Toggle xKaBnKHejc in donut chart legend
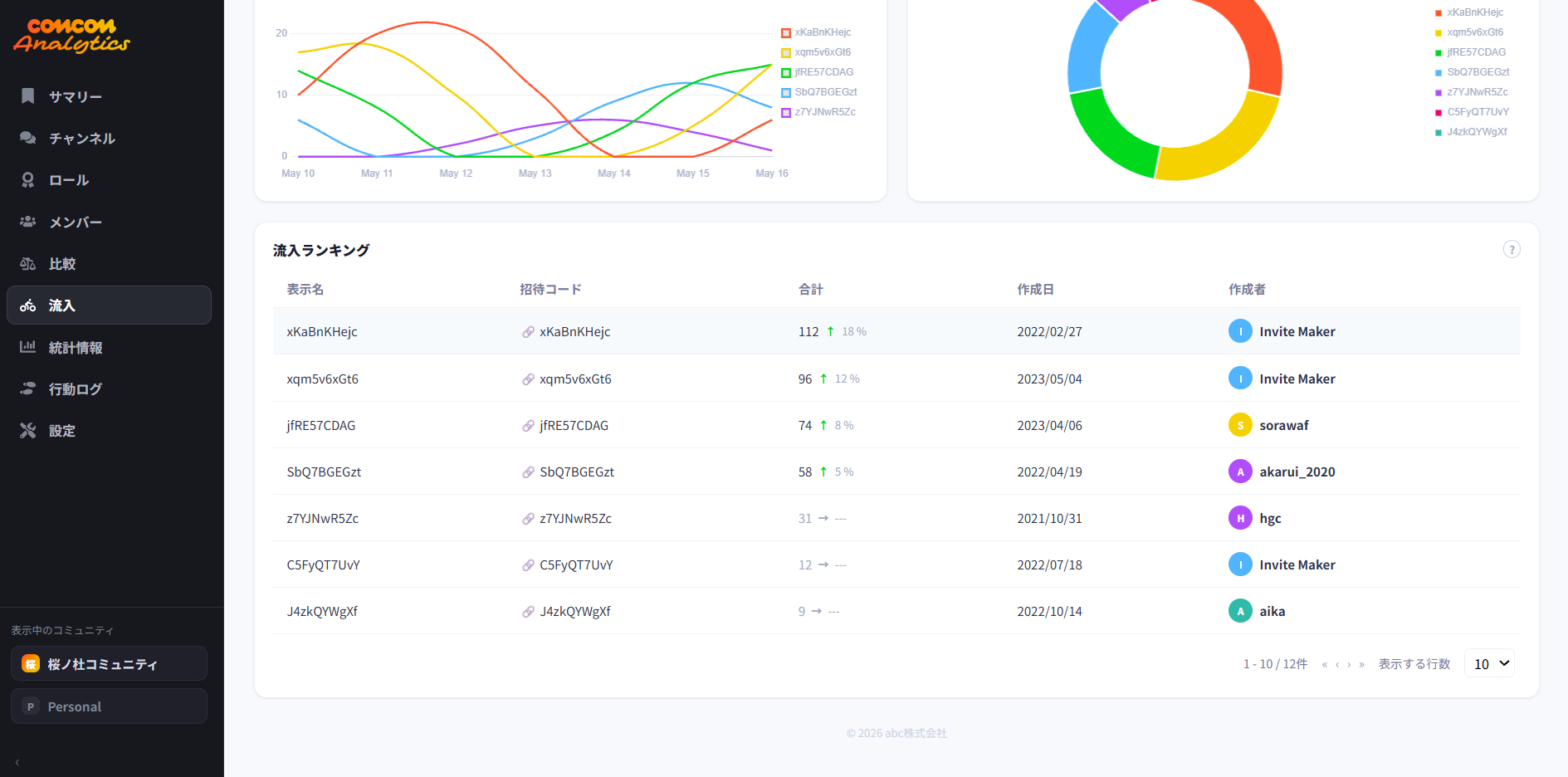The width and height of the screenshot is (1568, 777). pos(1469,12)
